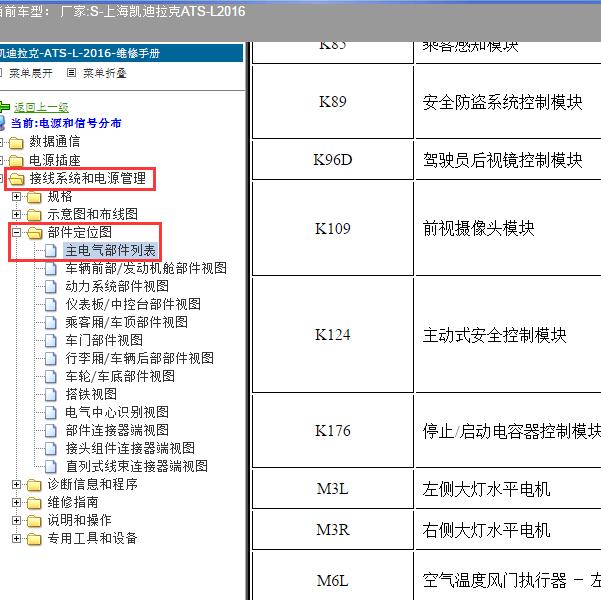Expand the 专用工具和设备 node
The image size is (601, 600).
click(16, 539)
